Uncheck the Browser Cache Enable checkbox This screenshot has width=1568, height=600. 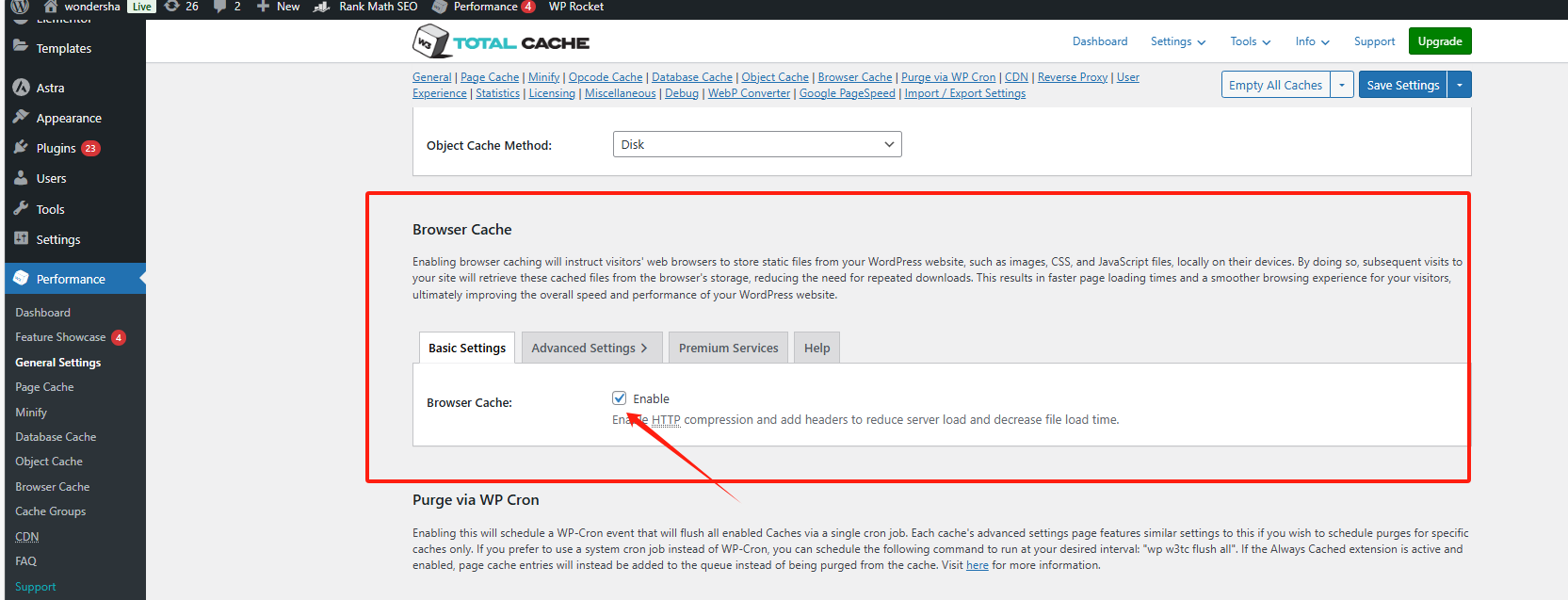[620, 398]
